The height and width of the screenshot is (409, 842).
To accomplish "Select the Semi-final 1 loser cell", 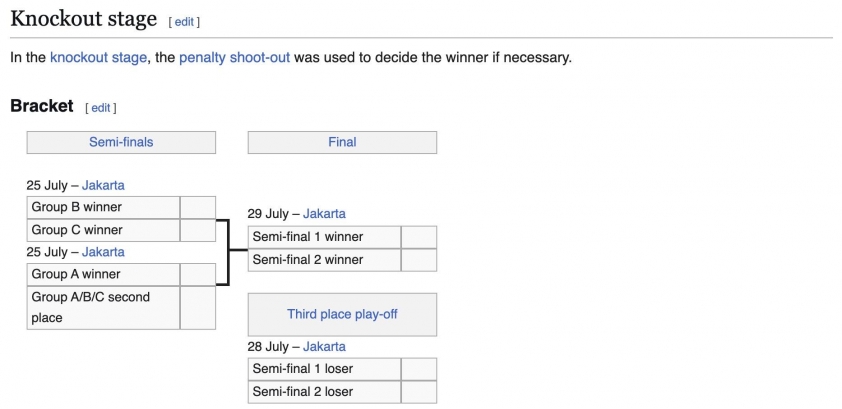I will (x=324, y=369).
